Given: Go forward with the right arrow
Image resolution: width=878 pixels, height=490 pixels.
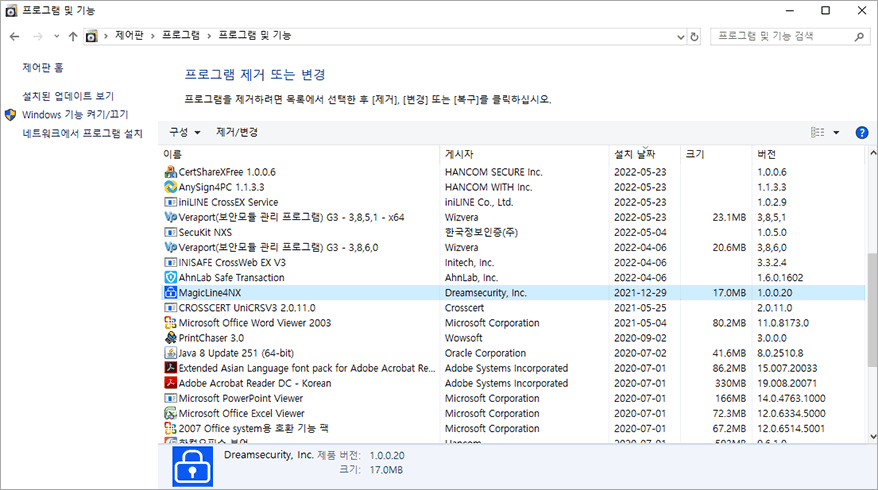Looking at the screenshot, I should click(x=38, y=37).
